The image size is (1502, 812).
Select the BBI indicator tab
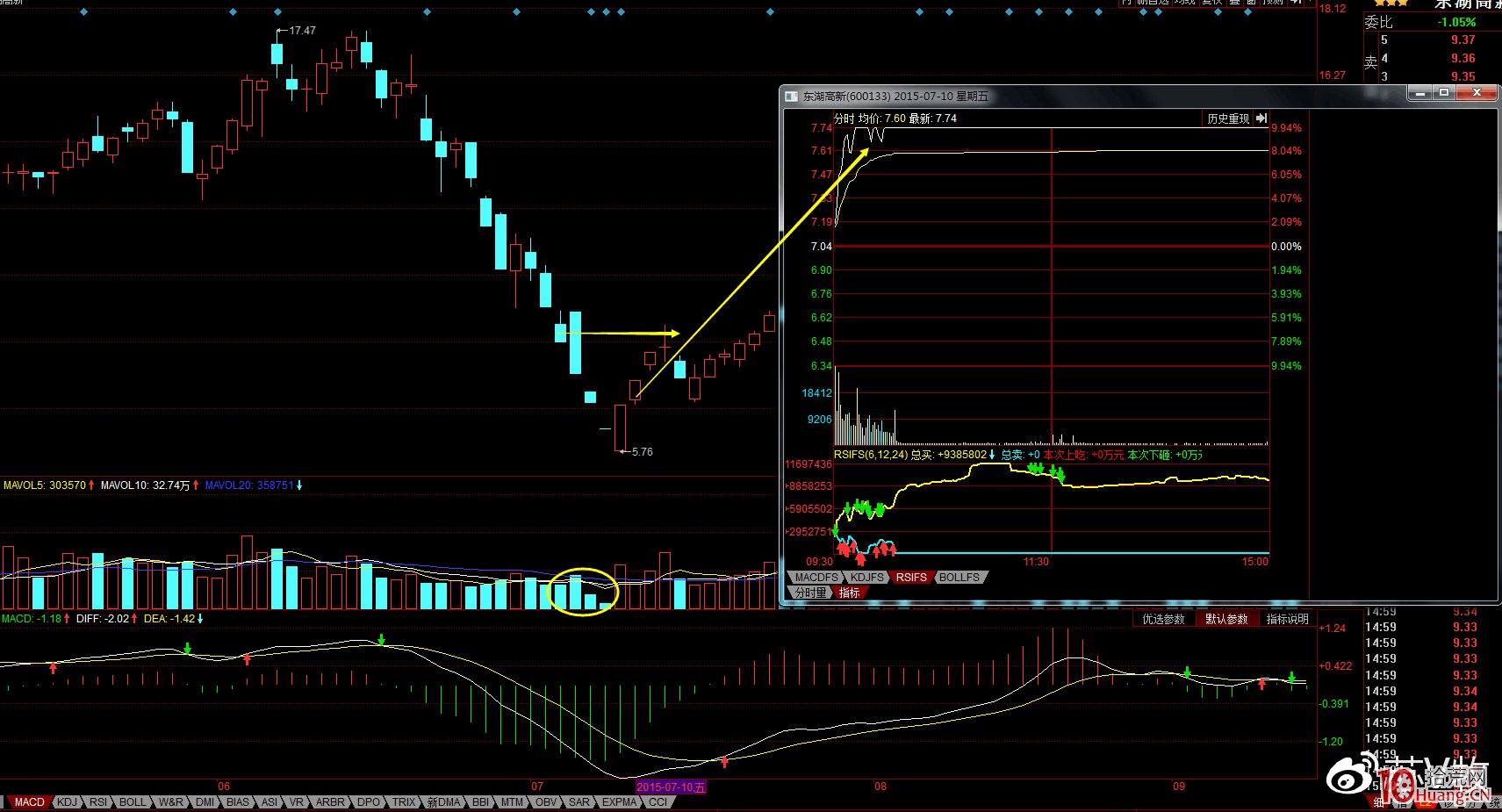[480, 802]
